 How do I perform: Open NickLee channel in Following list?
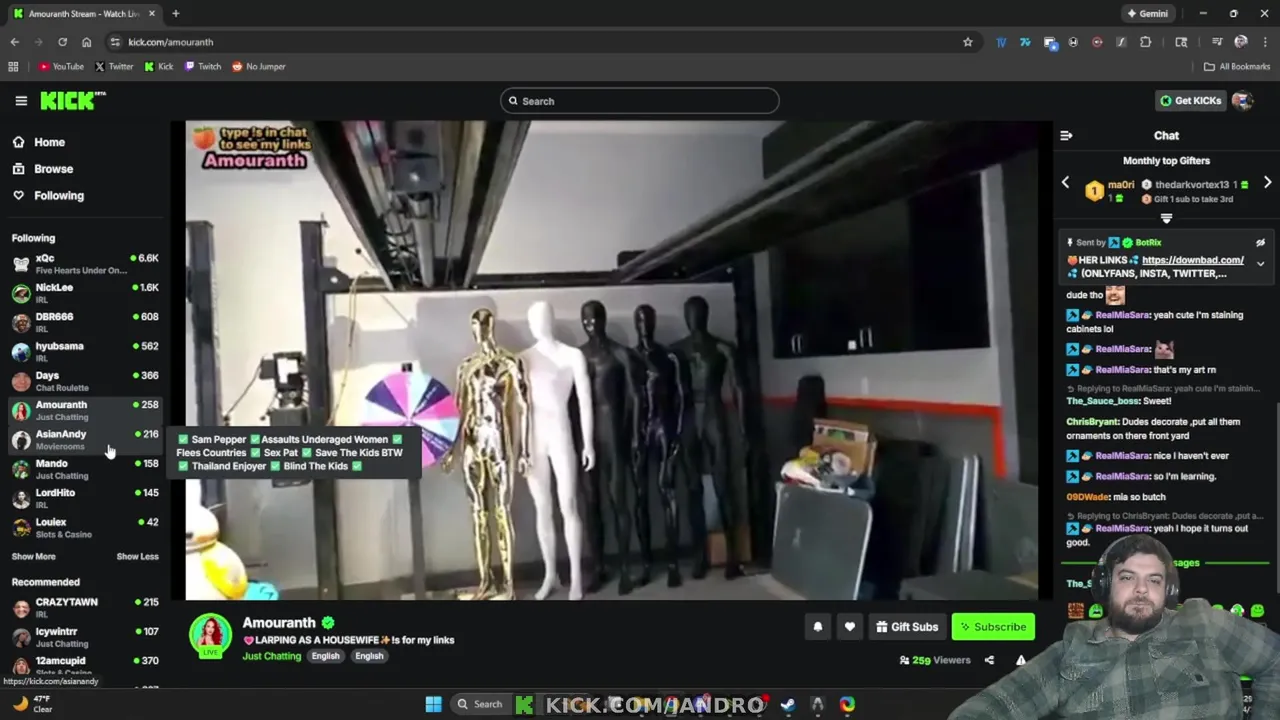85,293
